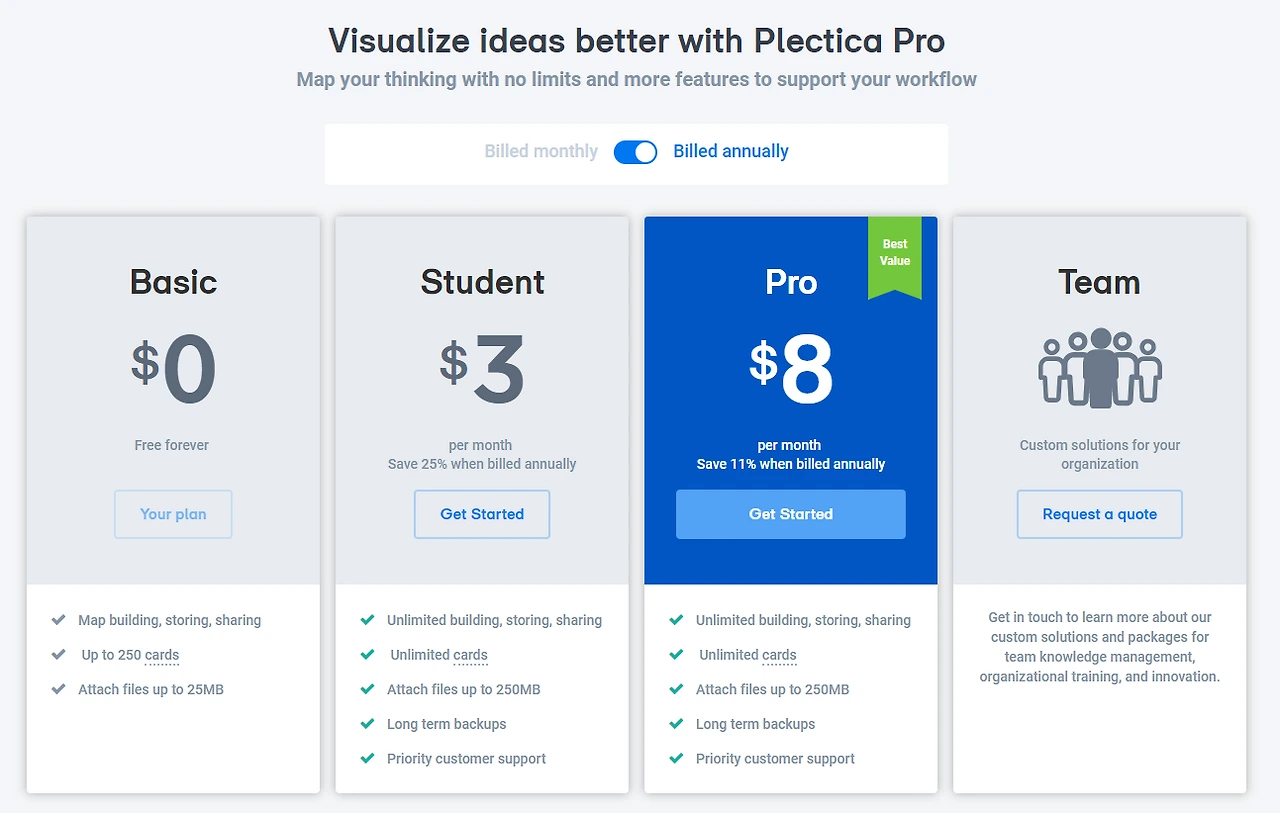Click checkmark beside Map building, storing, sharing
The image size is (1280, 813).
click(x=58, y=620)
